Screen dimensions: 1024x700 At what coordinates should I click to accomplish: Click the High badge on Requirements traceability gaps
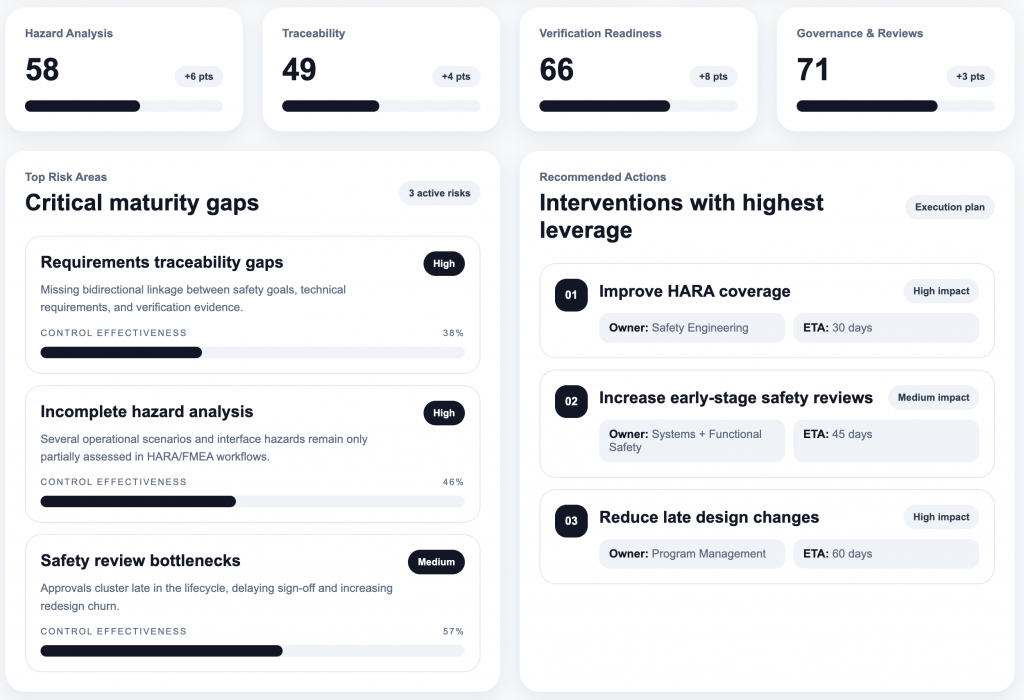point(444,264)
